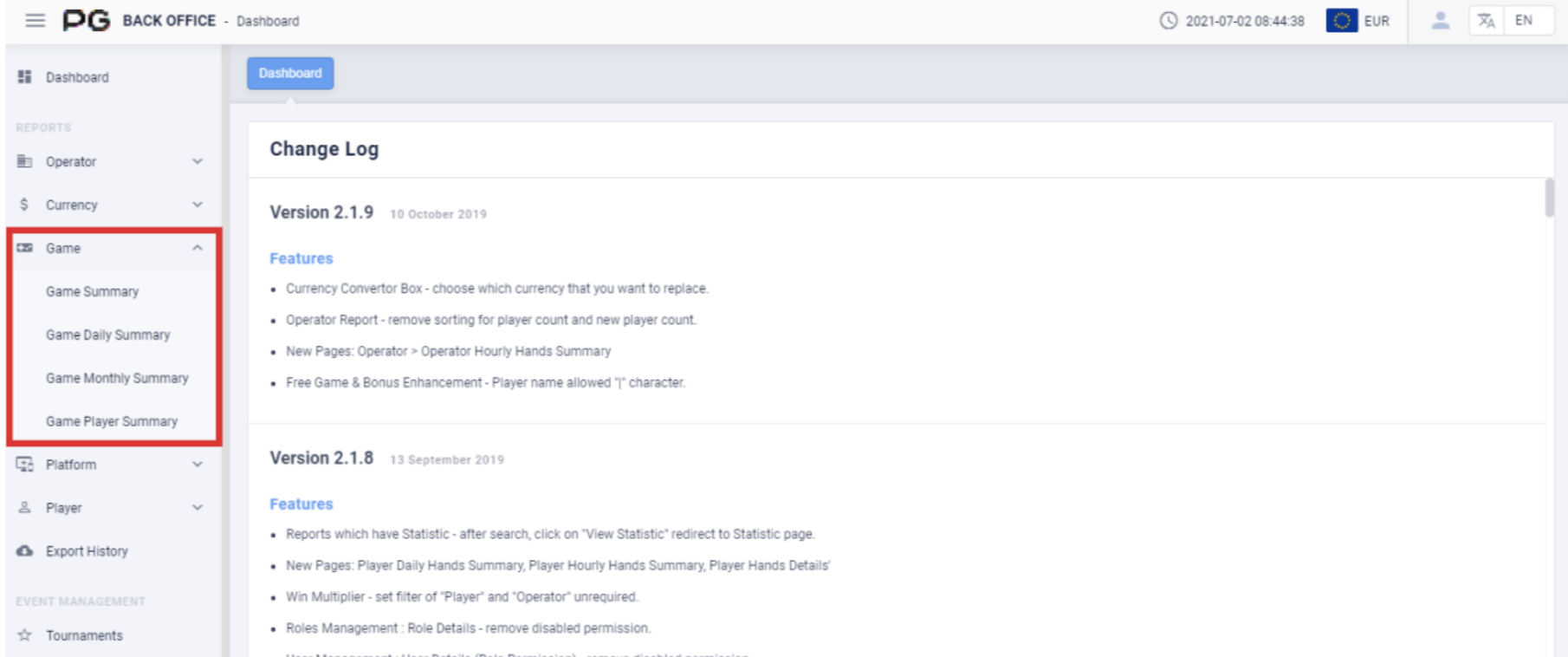Expand the Platform section

[198, 465]
